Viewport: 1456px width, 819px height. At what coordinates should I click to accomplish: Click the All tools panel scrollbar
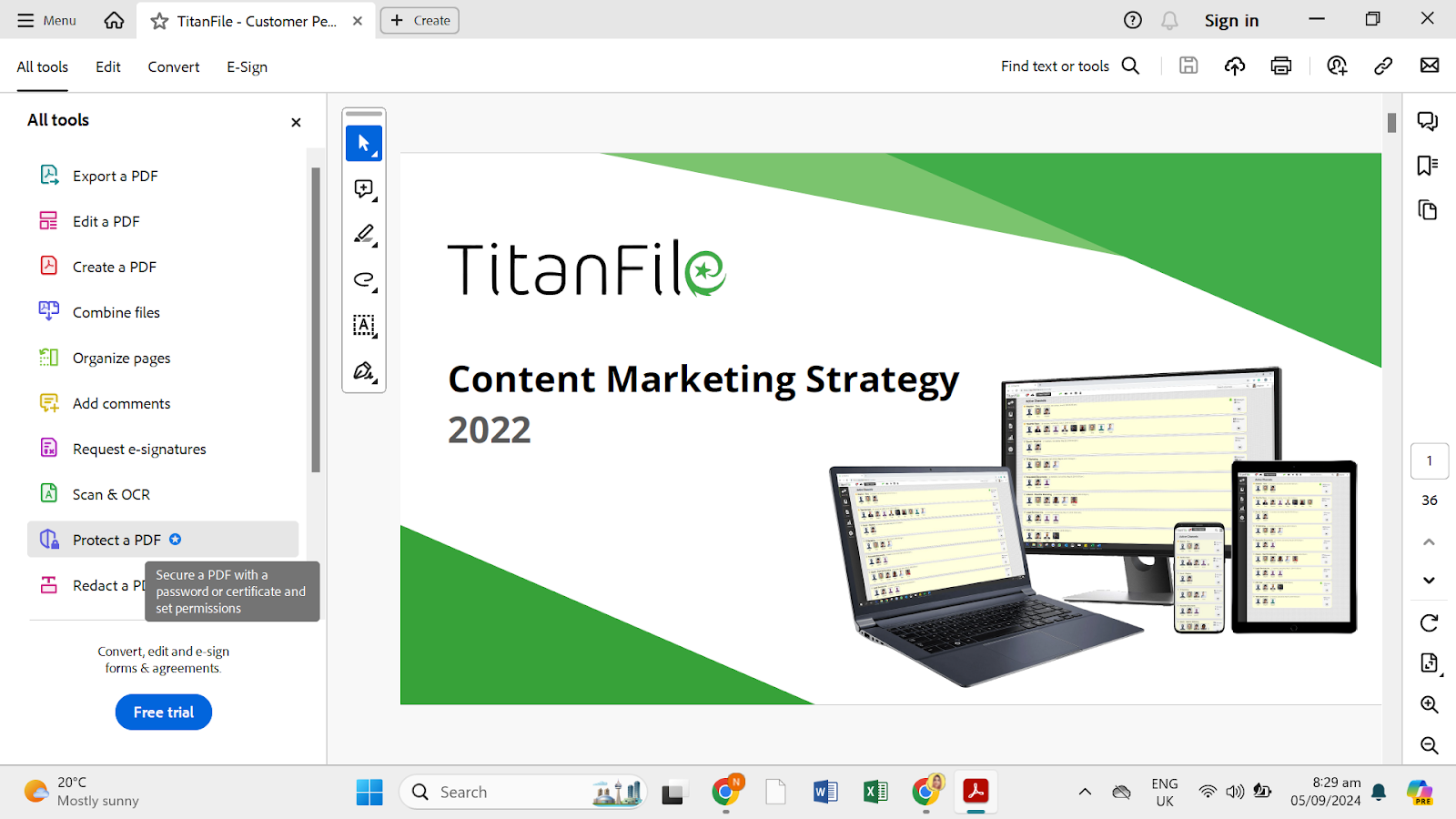tap(316, 319)
